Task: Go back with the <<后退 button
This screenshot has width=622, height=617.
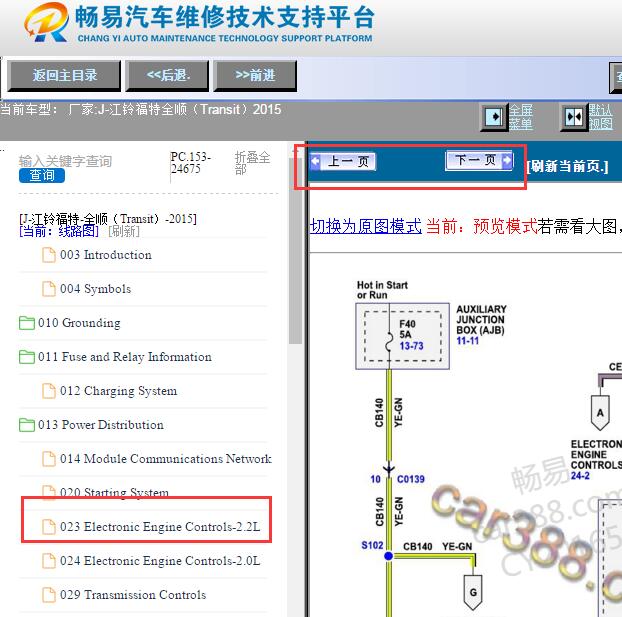Action: point(167,75)
